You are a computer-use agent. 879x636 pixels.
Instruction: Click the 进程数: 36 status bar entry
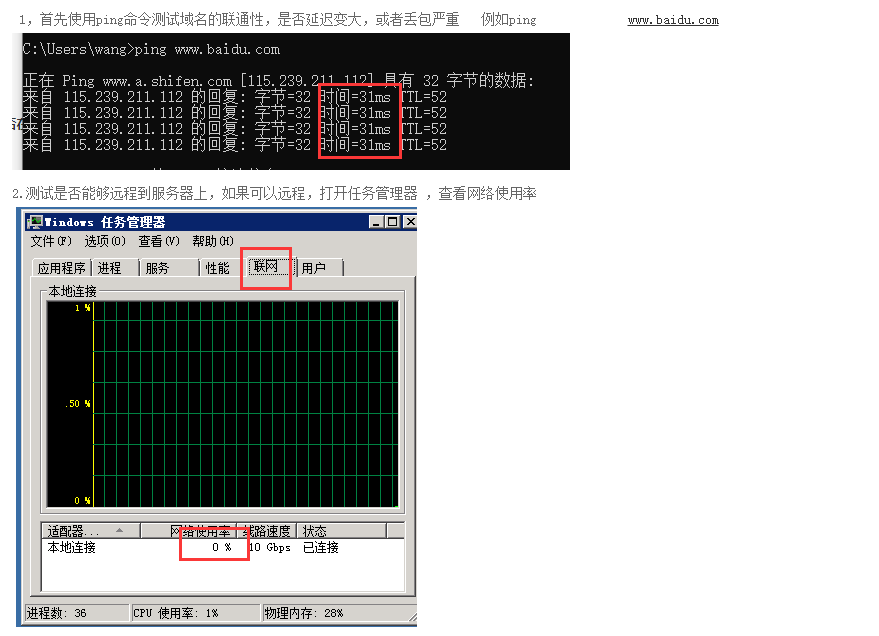click(x=77, y=613)
